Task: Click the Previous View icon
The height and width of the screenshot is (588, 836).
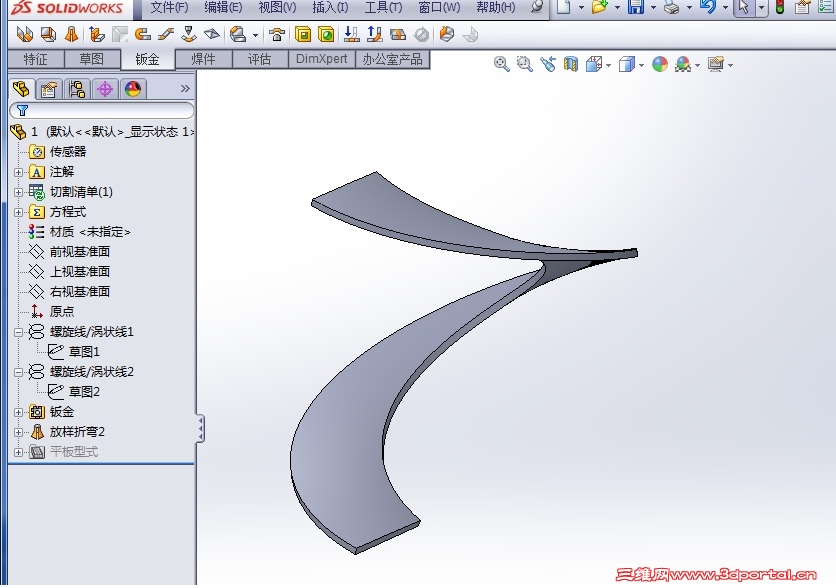Action: coord(548,65)
